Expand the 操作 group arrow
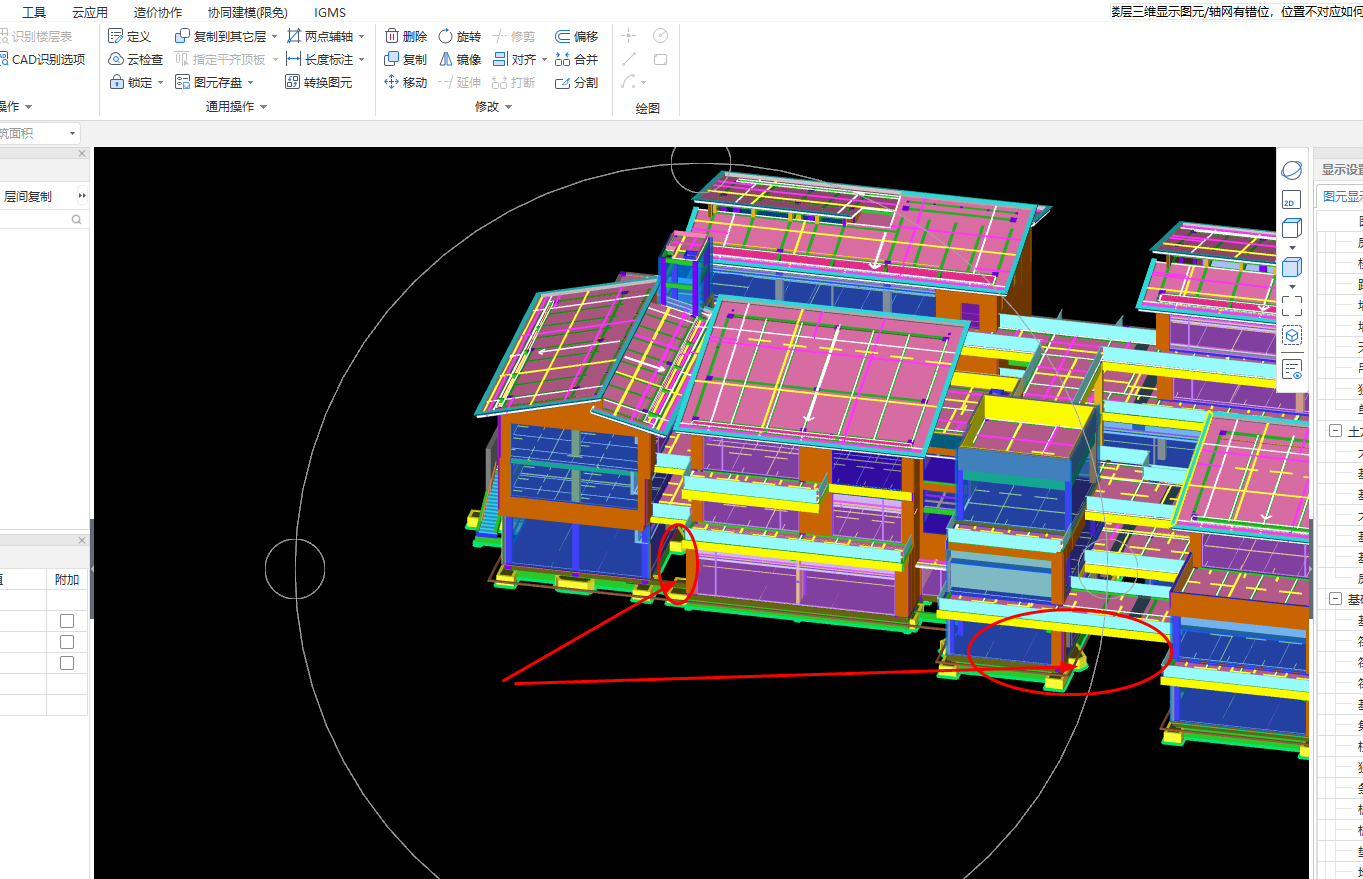The width and height of the screenshot is (1363, 879). pos(28,107)
